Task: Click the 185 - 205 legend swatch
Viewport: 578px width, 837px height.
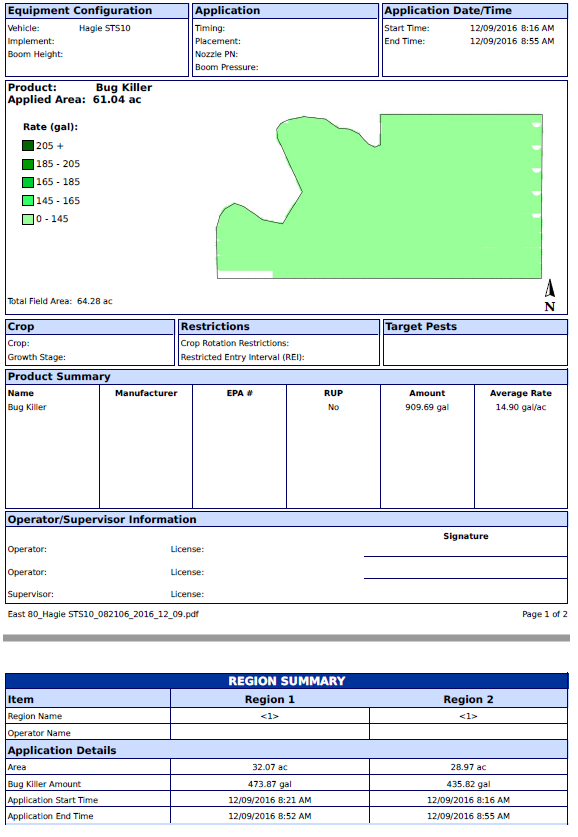Action: [x=28, y=164]
